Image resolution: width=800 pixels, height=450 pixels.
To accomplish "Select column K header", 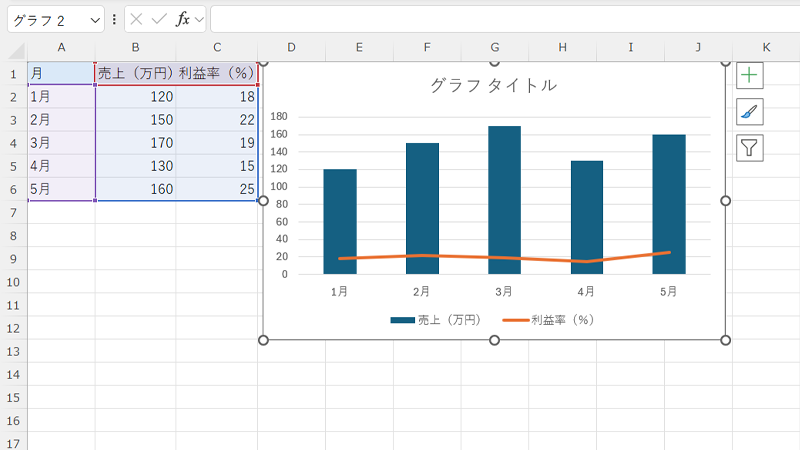I will [x=766, y=48].
